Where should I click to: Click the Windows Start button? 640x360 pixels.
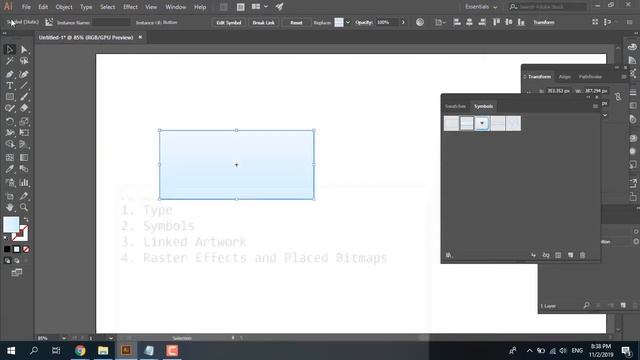[11, 350]
